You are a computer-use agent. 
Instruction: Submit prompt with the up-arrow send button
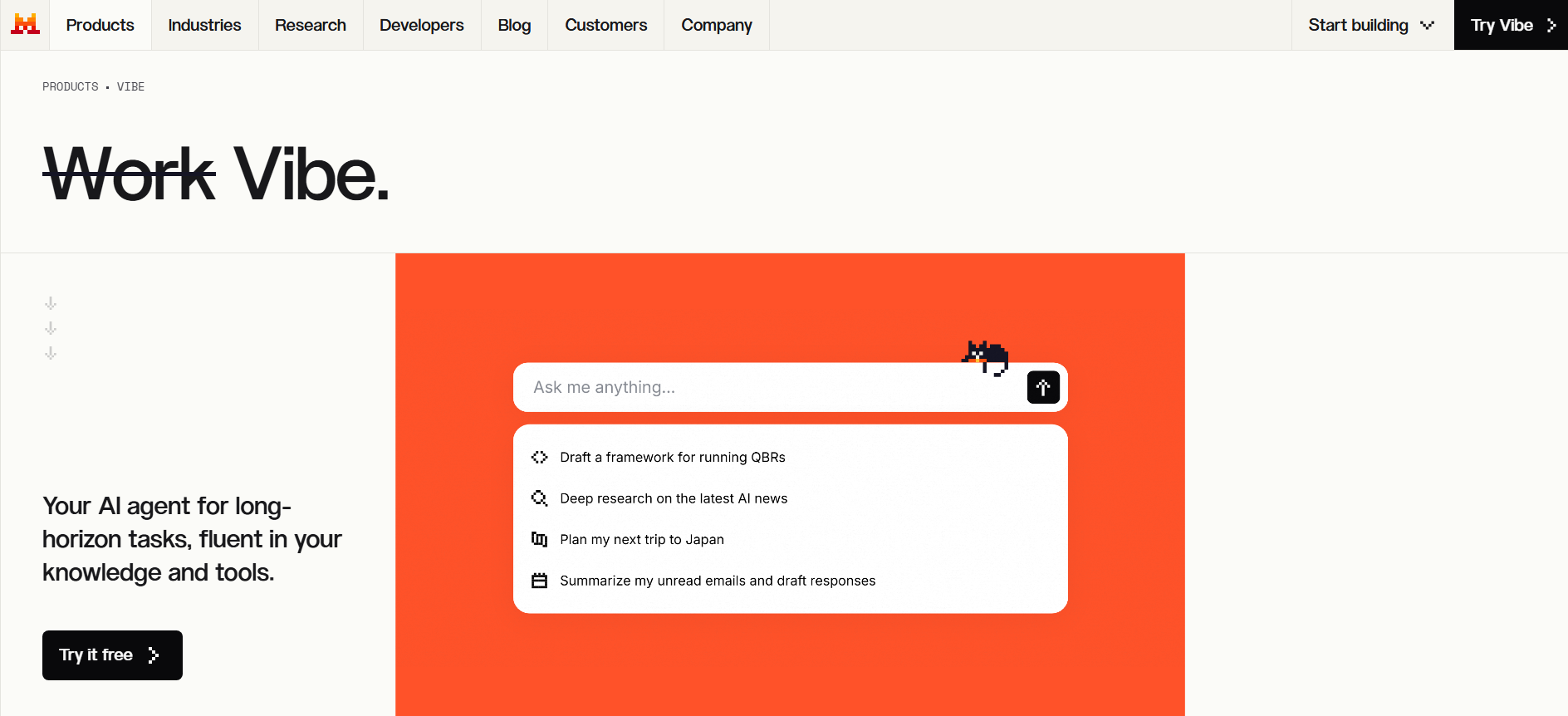(x=1043, y=387)
